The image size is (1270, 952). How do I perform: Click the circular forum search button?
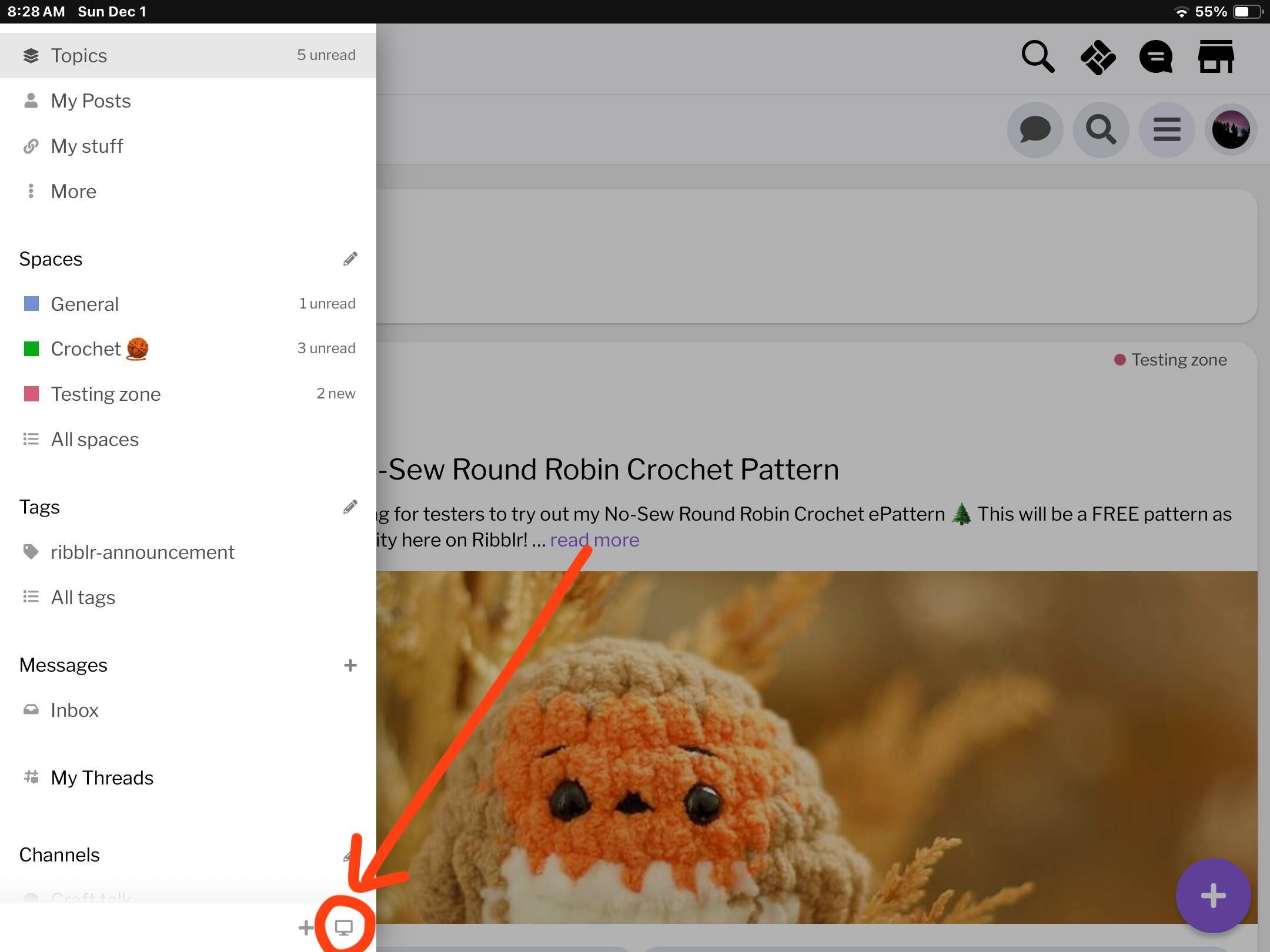pos(1101,129)
